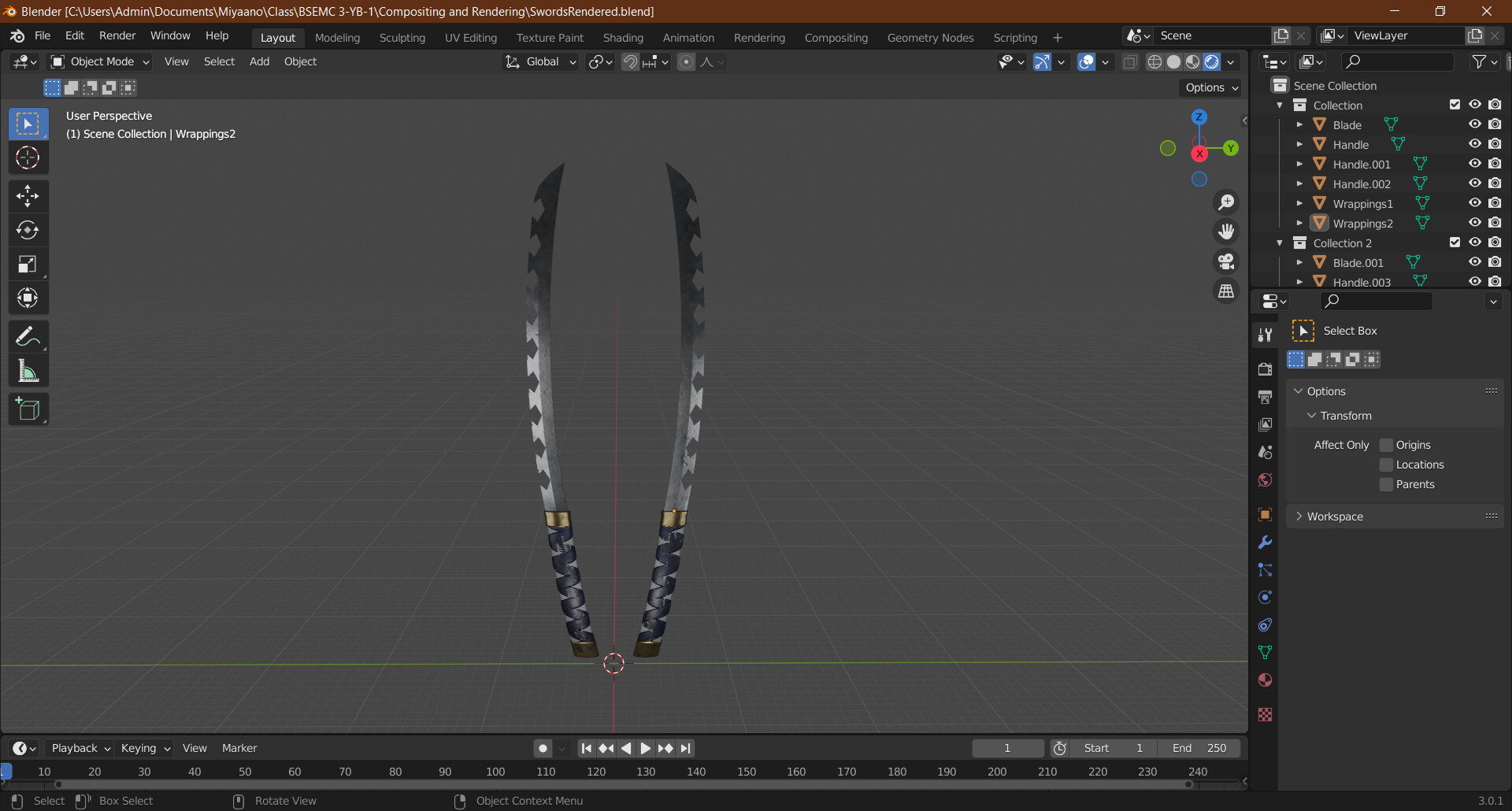The image size is (1512, 811).
Task: Select the Add Cube tool
Action: coord(28,409)
